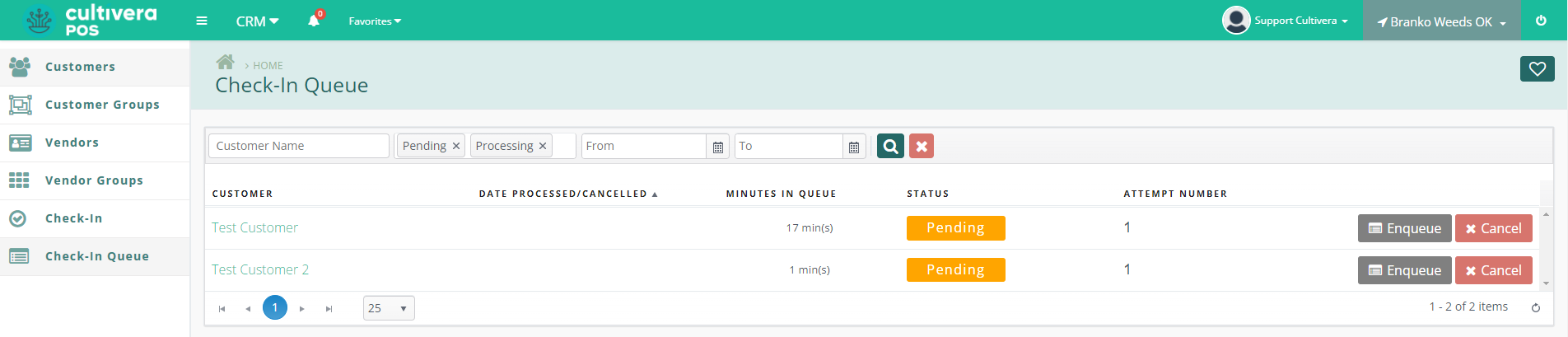
Task: Sort by Customer column header
Action: point(242,194)
